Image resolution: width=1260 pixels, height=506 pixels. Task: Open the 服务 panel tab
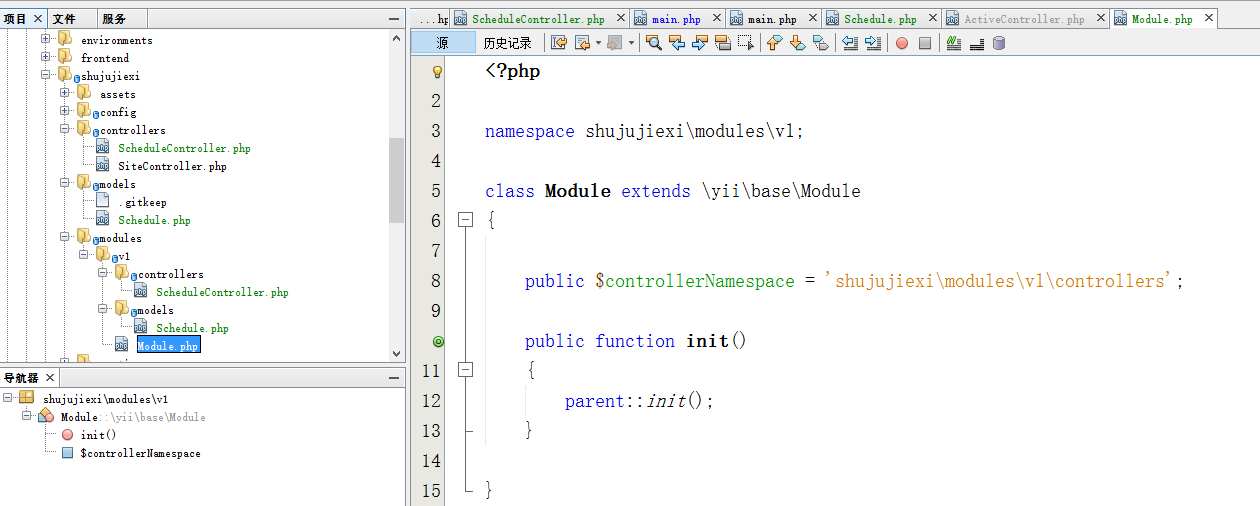click(115, 19)
